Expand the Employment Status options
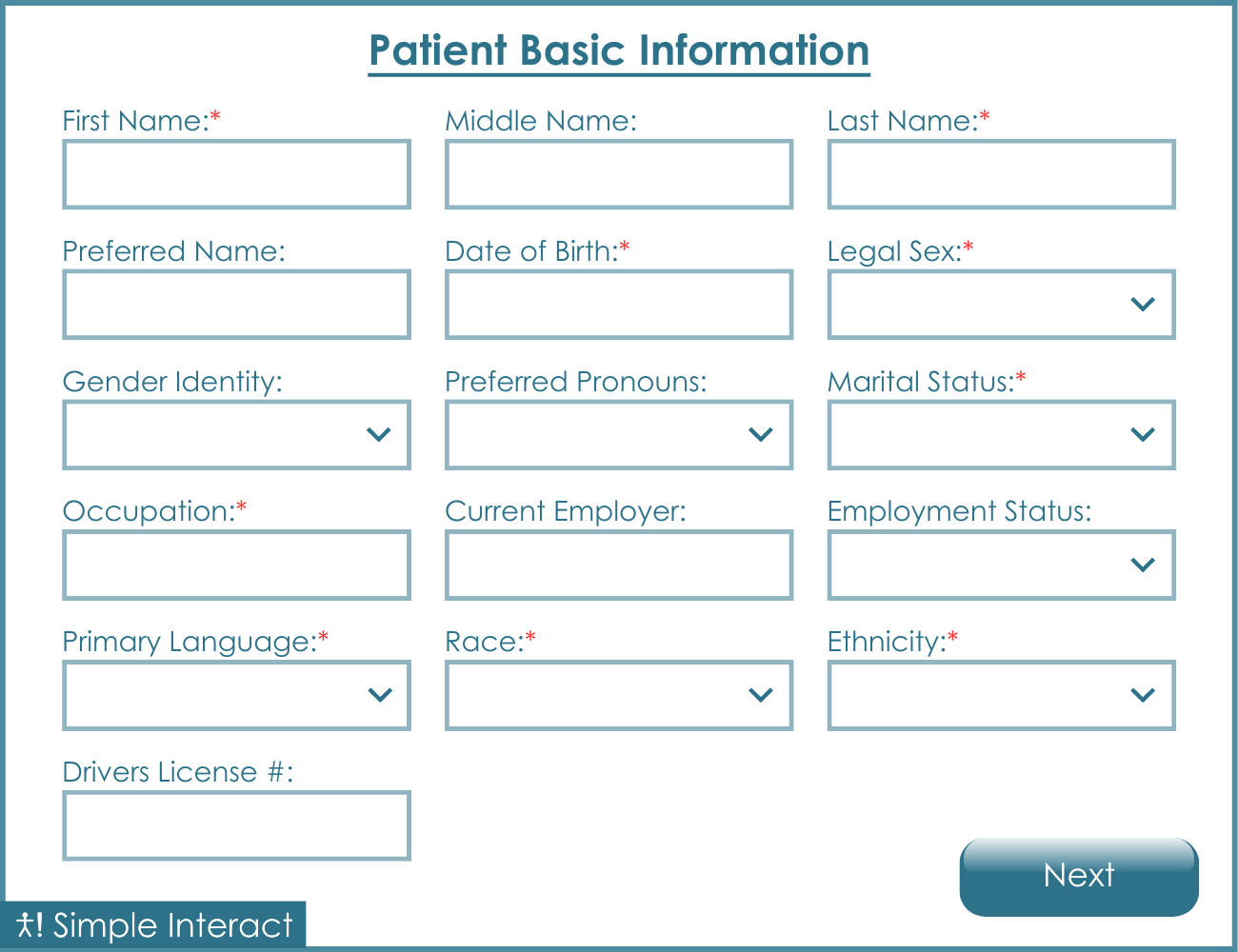The height and width of the screenshot is (952, 1238). (1001, 565)
